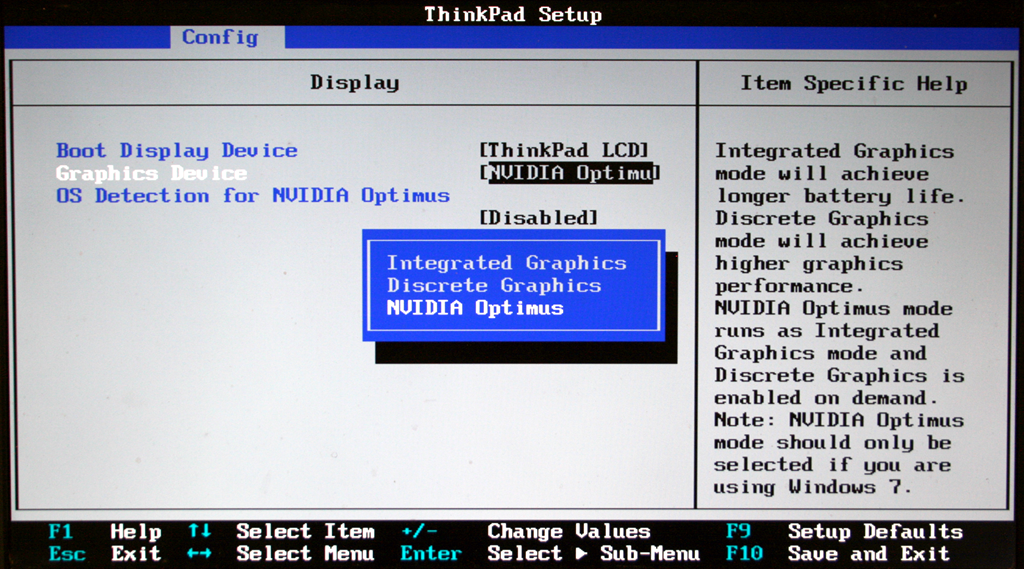Select OS Detection for NVIDIA Optimus
Image resolution: width=1024 pixels, height=569 pixels.
pyautogui.click(x=253, y=195)
